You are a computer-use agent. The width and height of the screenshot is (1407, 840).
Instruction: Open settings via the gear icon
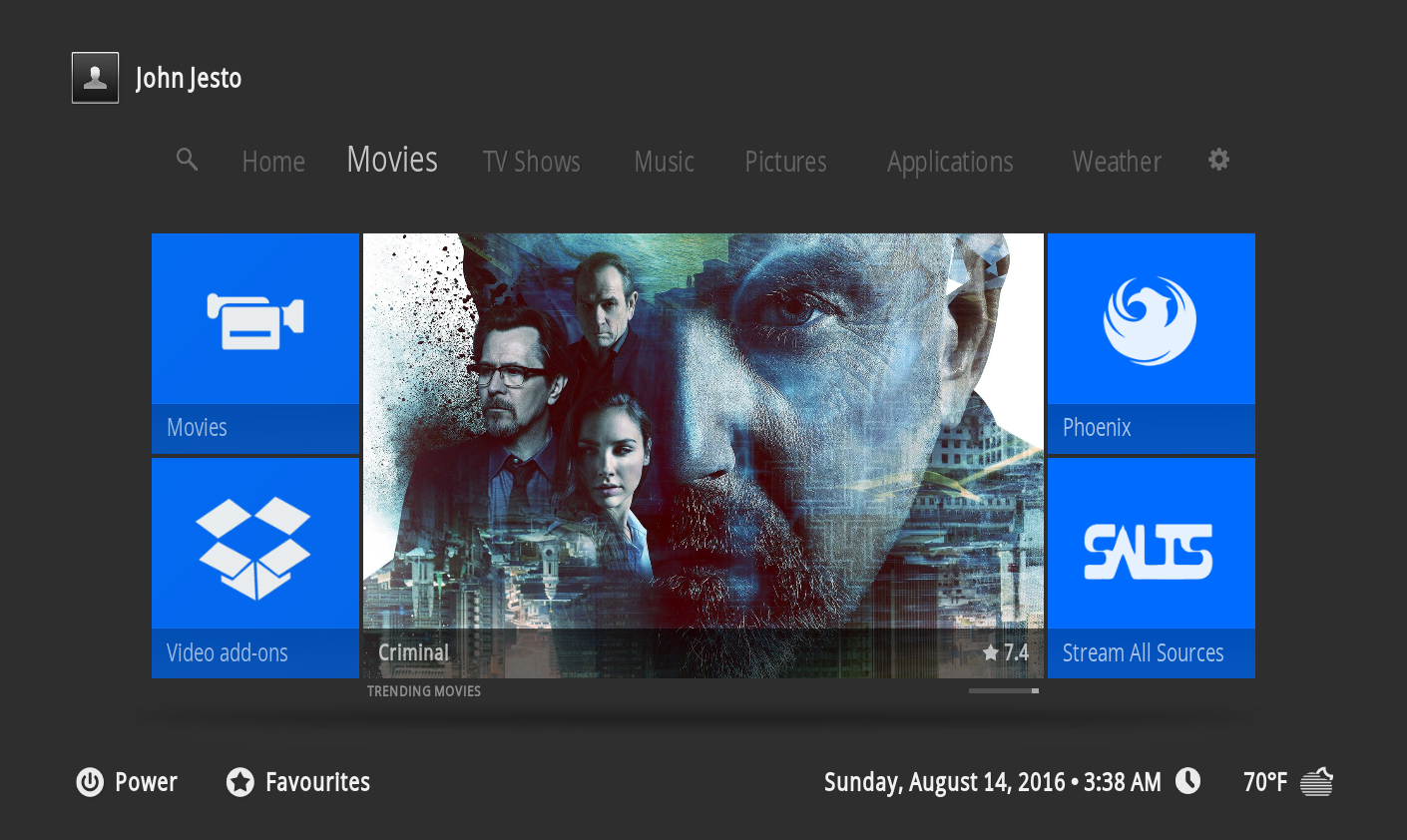[x=1218, y=160]
